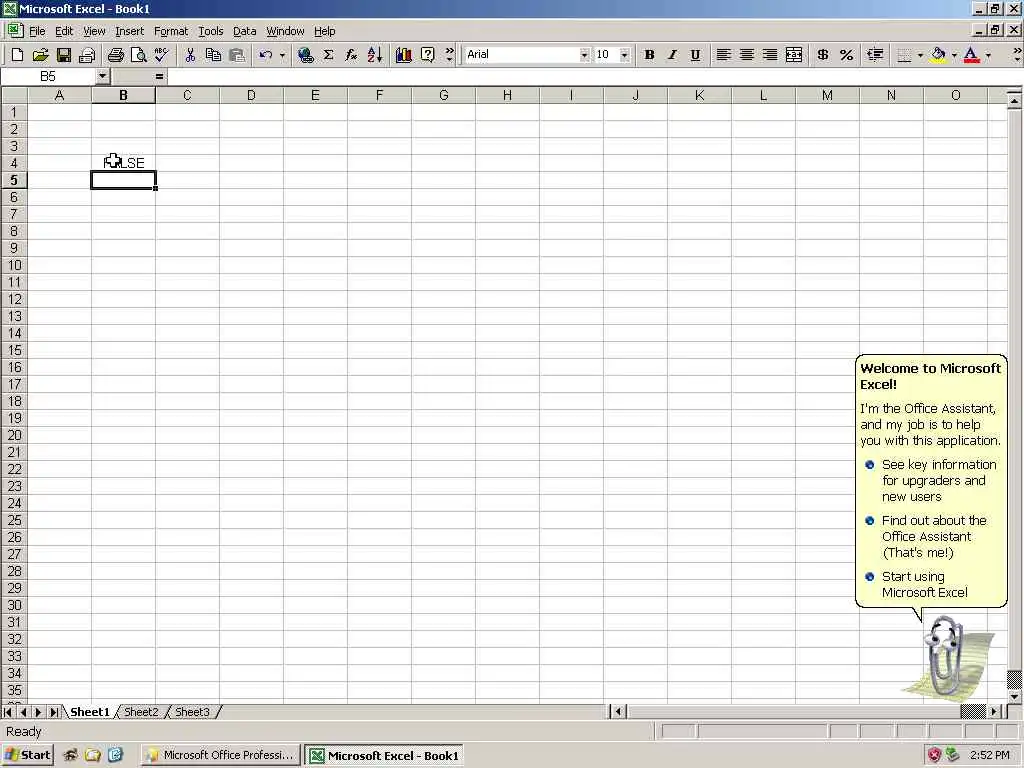This screenshot has height=768, width=1024.
Task: Choose Start using Microsoft Excel option
Action: pos(924,584)
